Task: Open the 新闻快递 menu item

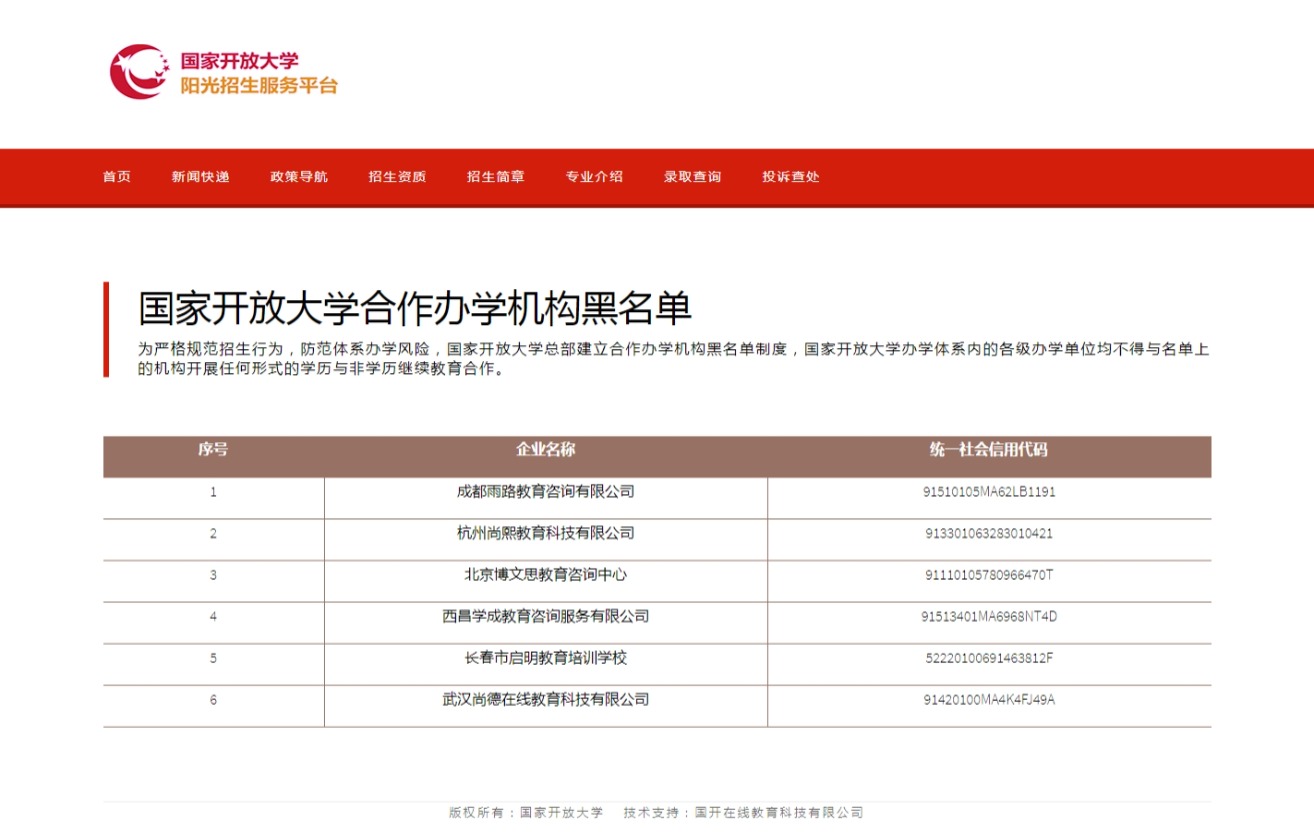Action: pos(200,177)
